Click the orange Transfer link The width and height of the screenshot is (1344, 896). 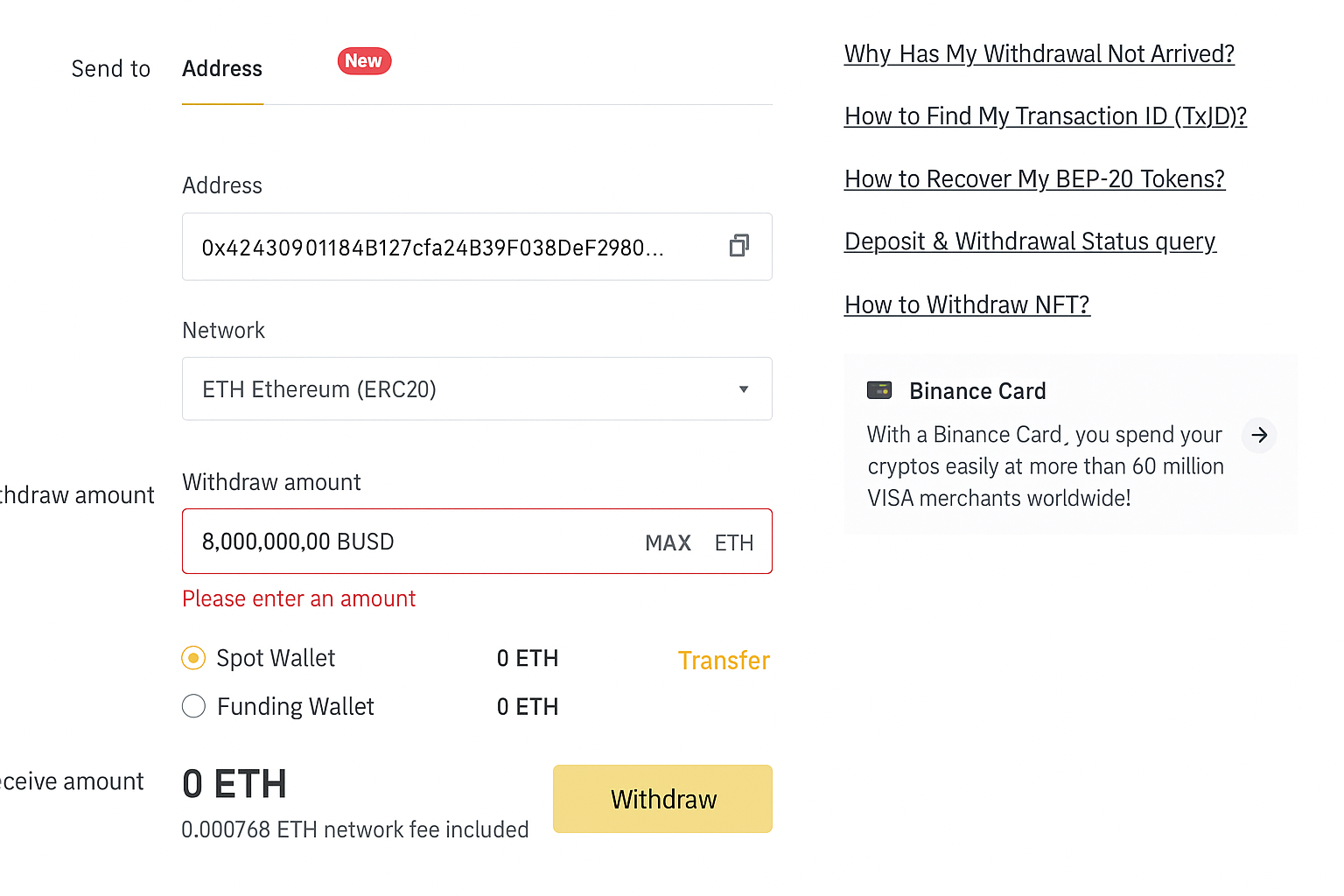pos(724,661)
